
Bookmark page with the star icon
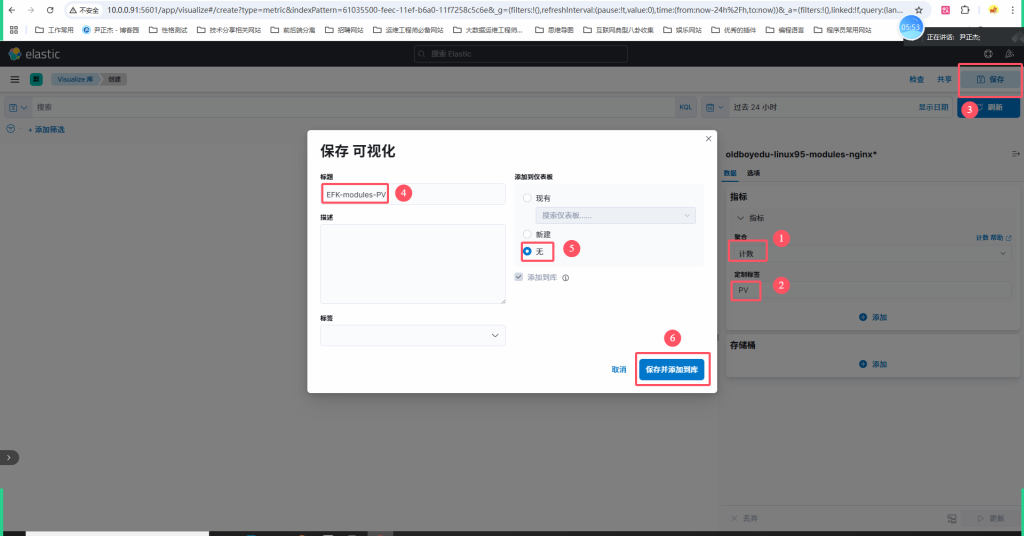pyautogui.click(x=918, y=10)
